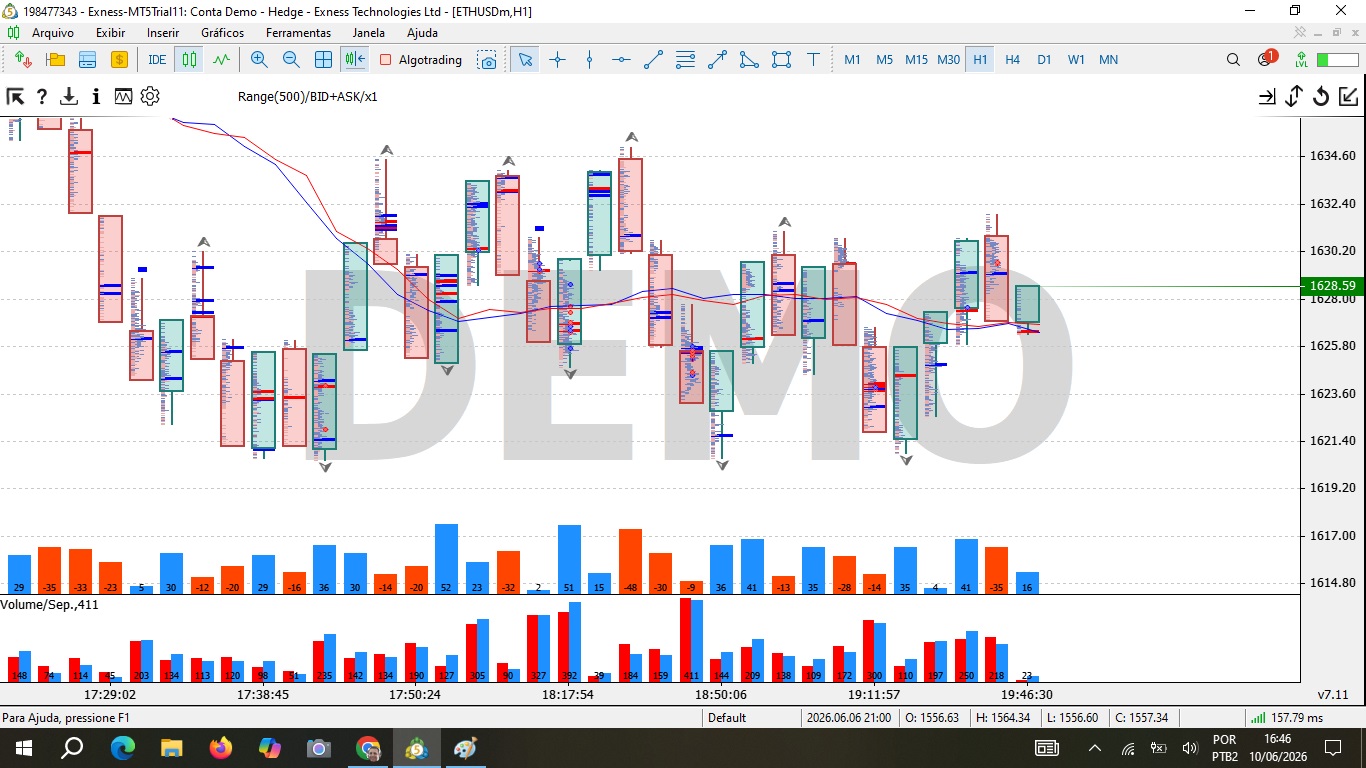Click the search magnifier in toolbar
The image size is (1366, 768).
coord(1233,60)
